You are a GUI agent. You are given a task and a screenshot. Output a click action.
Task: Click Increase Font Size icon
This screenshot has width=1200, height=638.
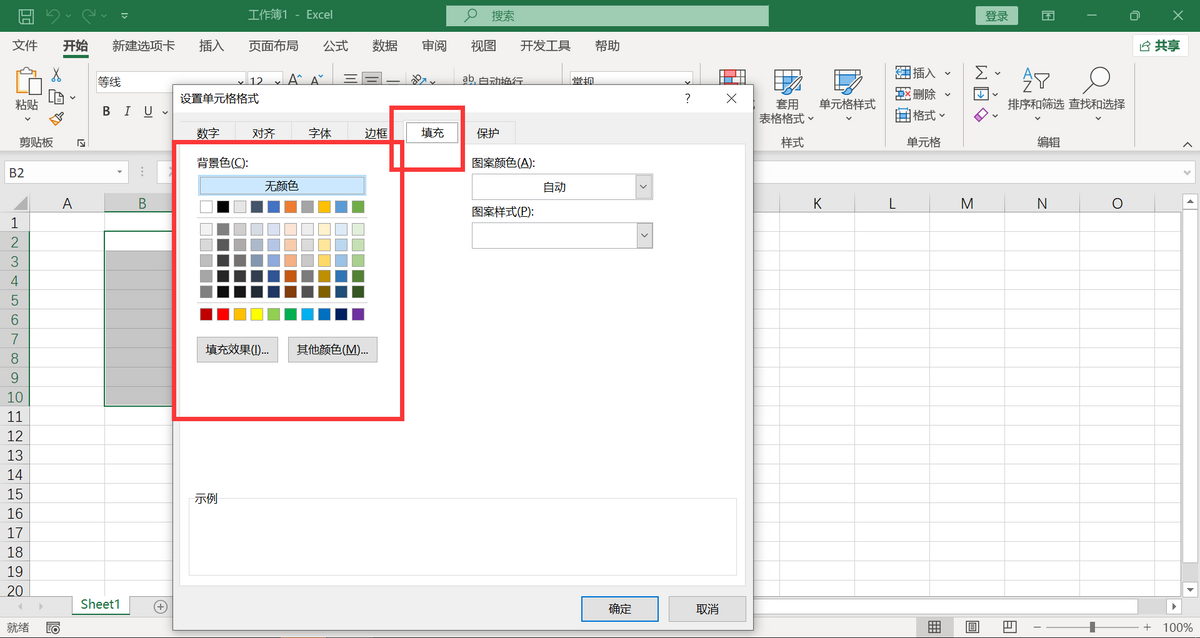(295, 80)
